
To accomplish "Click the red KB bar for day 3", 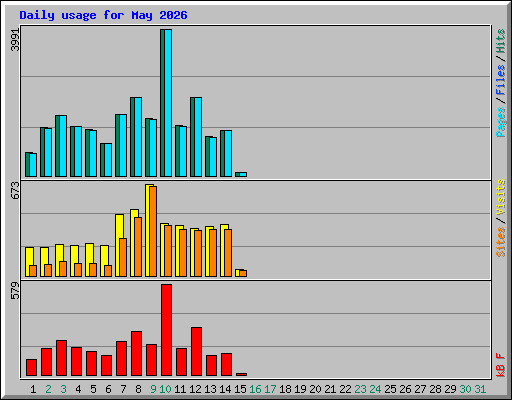I will 62,358.
